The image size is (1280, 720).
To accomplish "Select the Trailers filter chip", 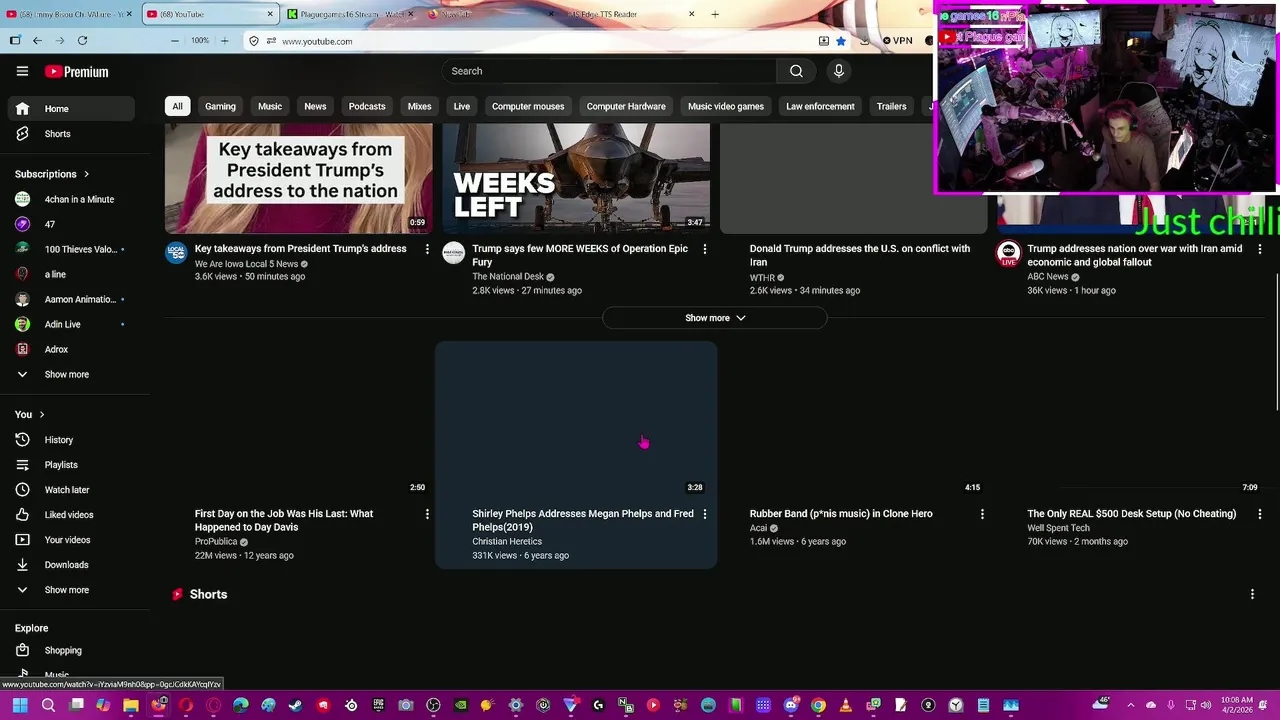I will point(891,106).
